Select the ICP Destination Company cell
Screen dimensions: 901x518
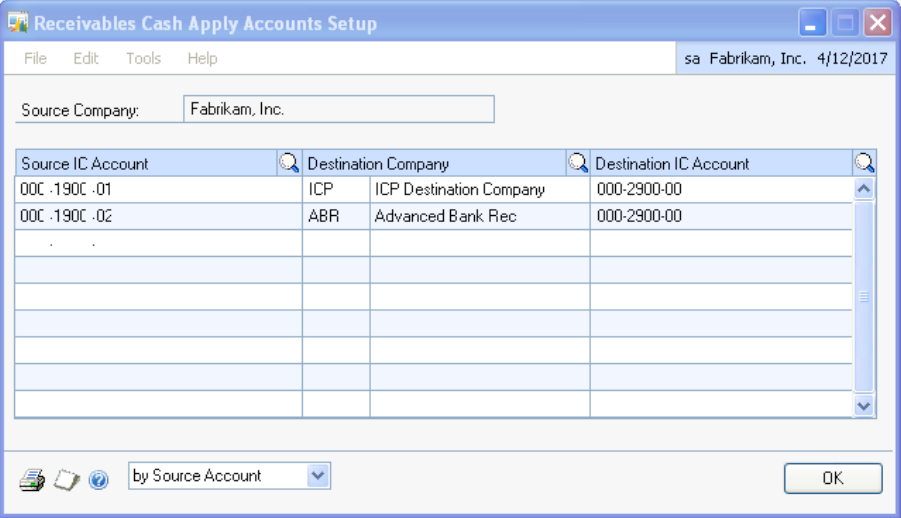(x=479, y=189)
